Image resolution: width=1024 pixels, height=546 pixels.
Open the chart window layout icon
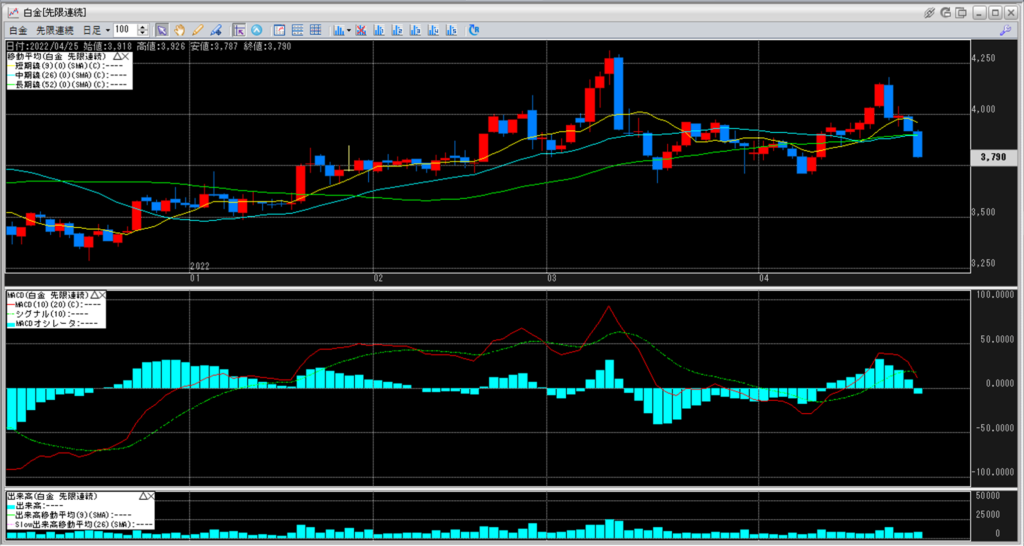pos(280,30)
